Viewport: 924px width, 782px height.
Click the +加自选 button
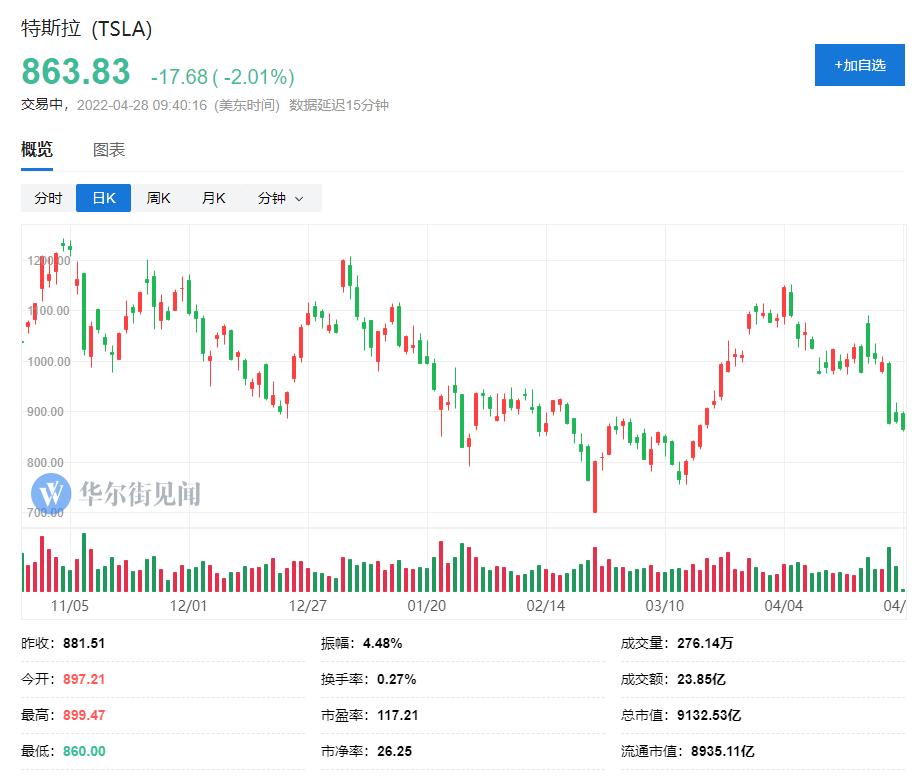point(859,64)
